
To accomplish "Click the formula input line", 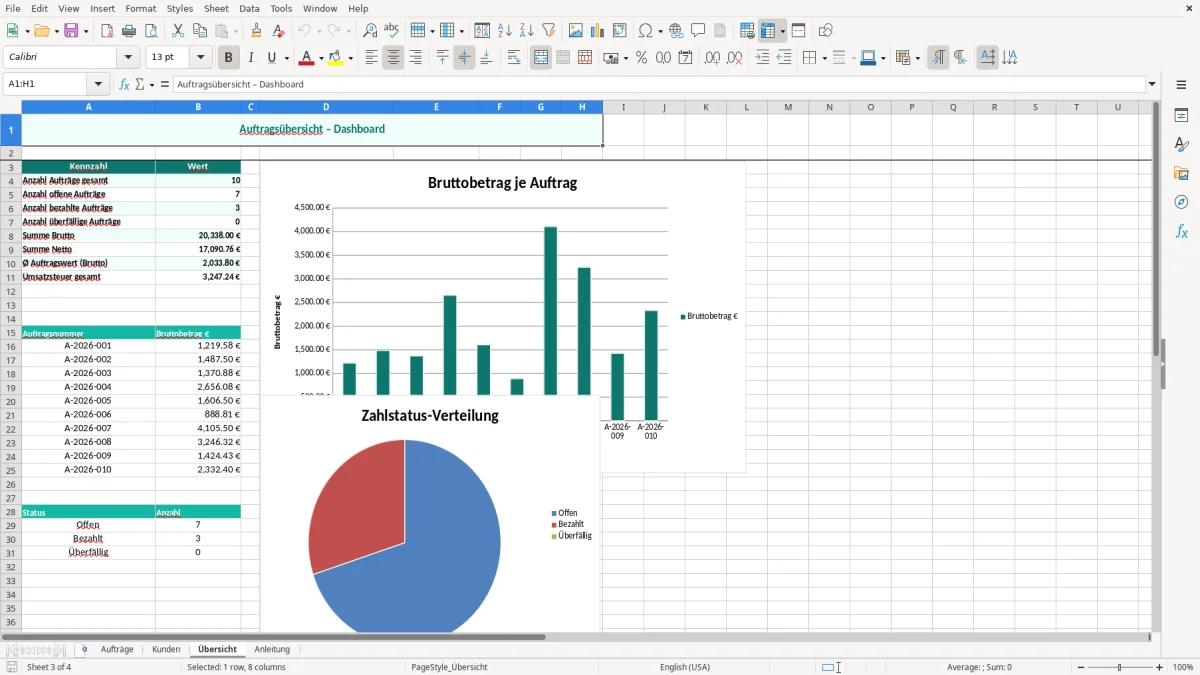I will [658, 84].
